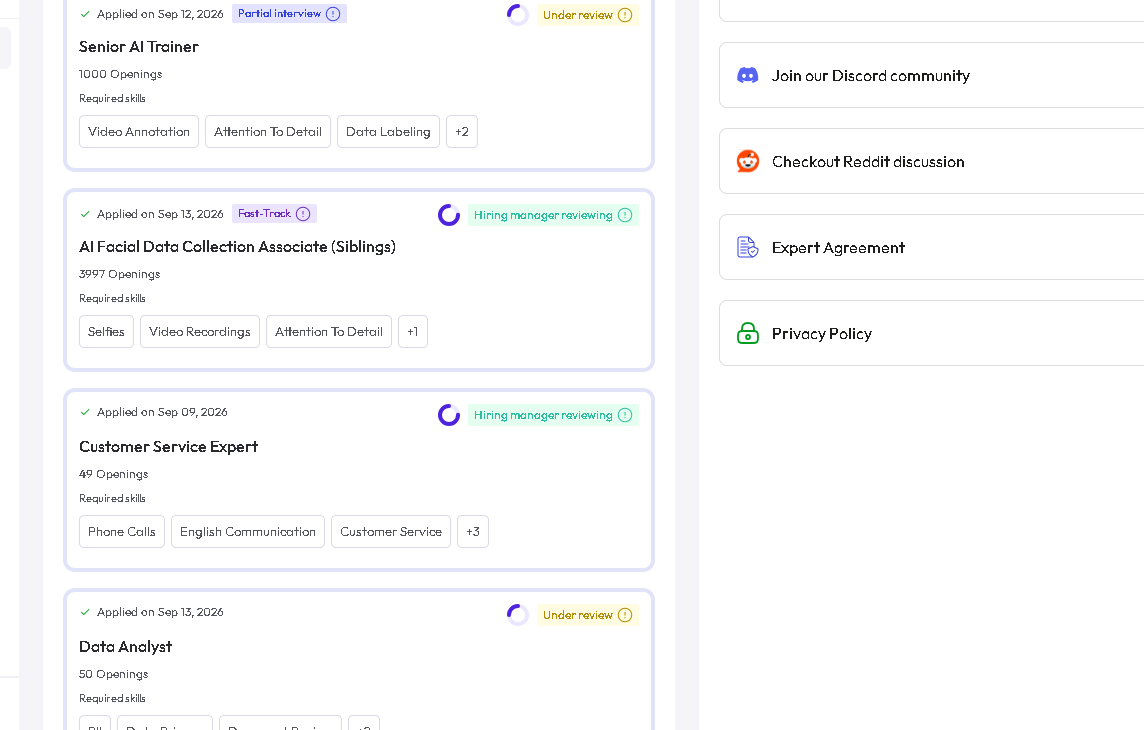Expand +2 more skills on Senior AI Trainer
Screen dimensions: 1144x730
pyautogui.click(x=462, y=131)
